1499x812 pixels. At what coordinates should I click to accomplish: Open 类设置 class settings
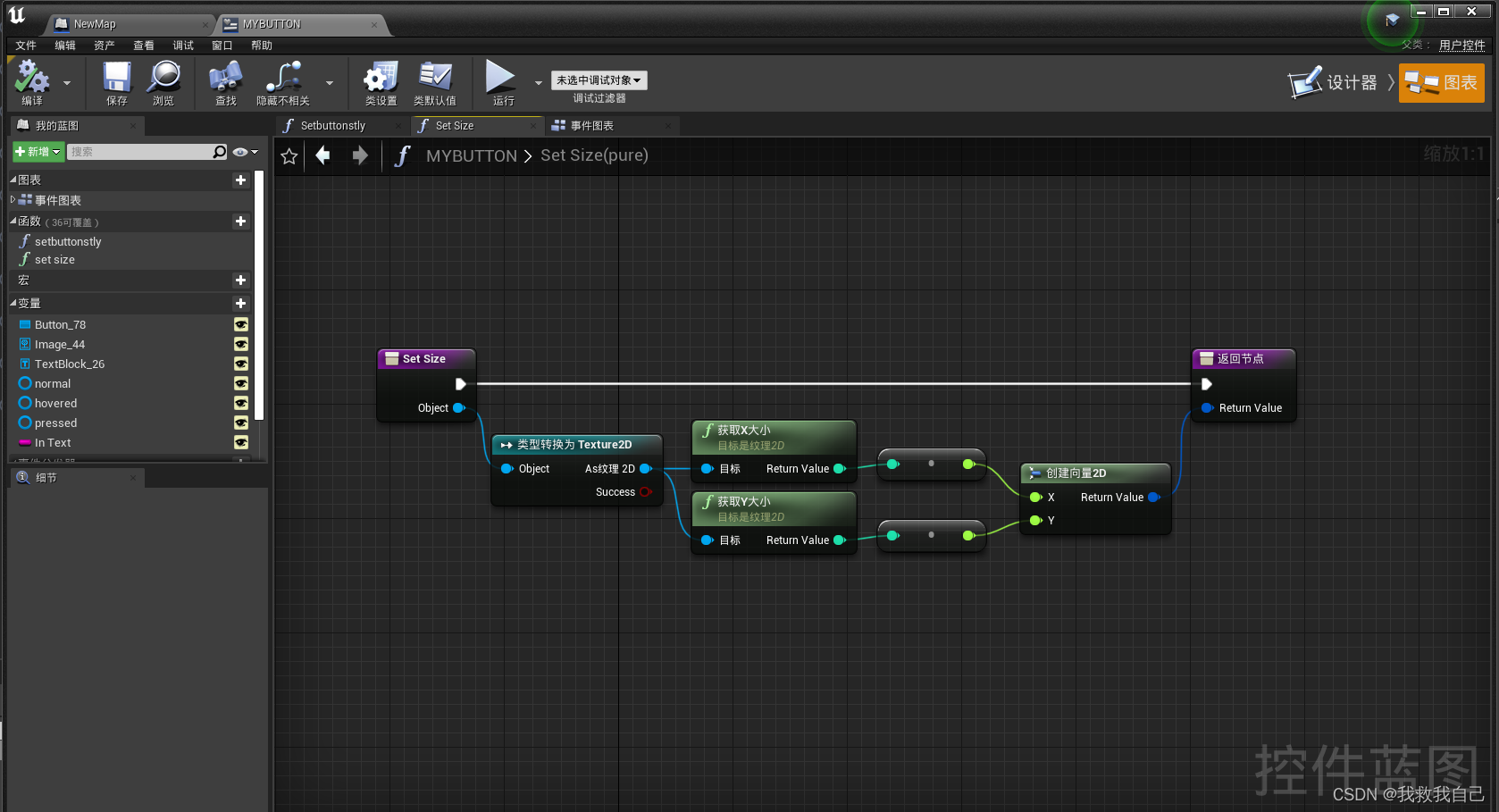click(x=379, y=83)
